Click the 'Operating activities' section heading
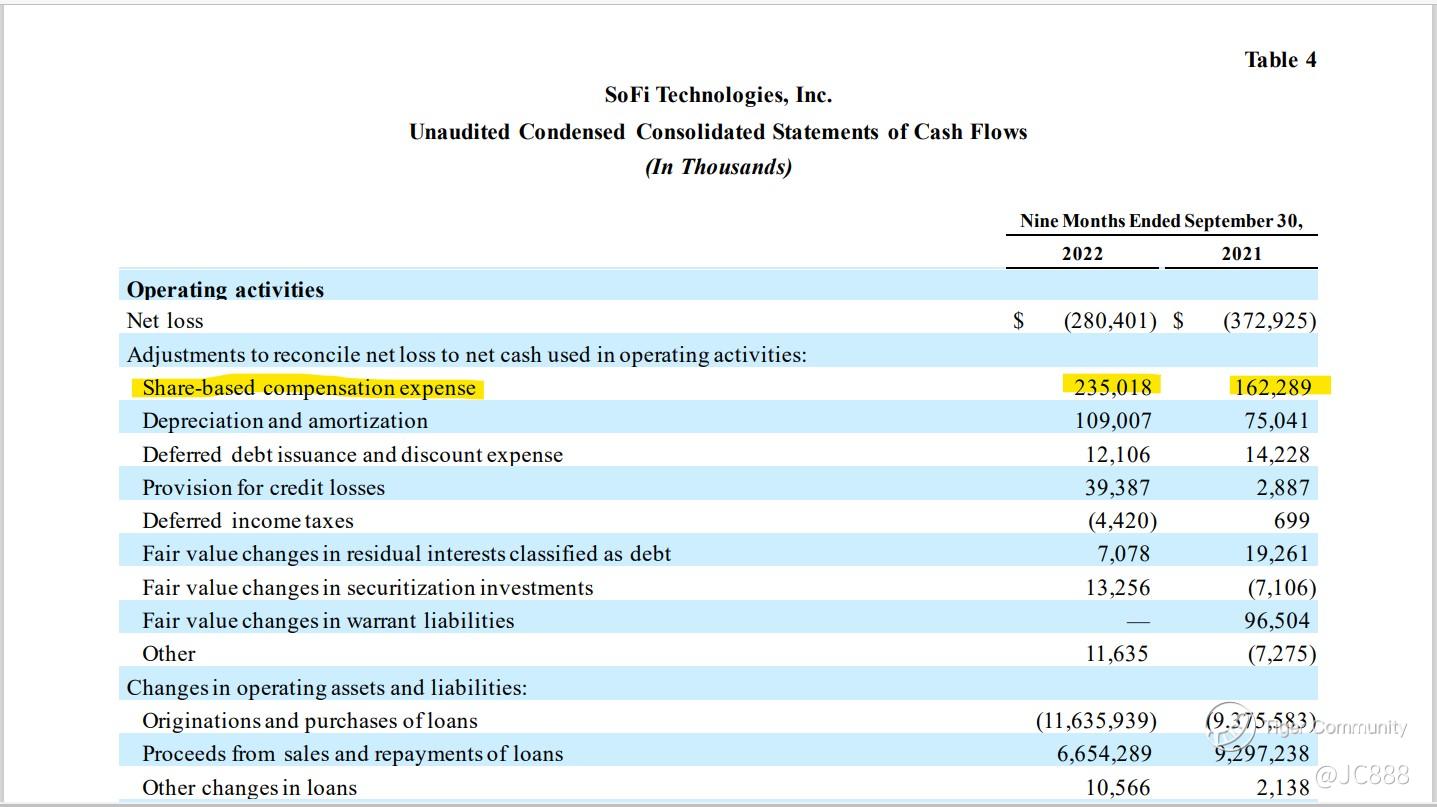Viewport: 1437px width, 807px height. 225,290
